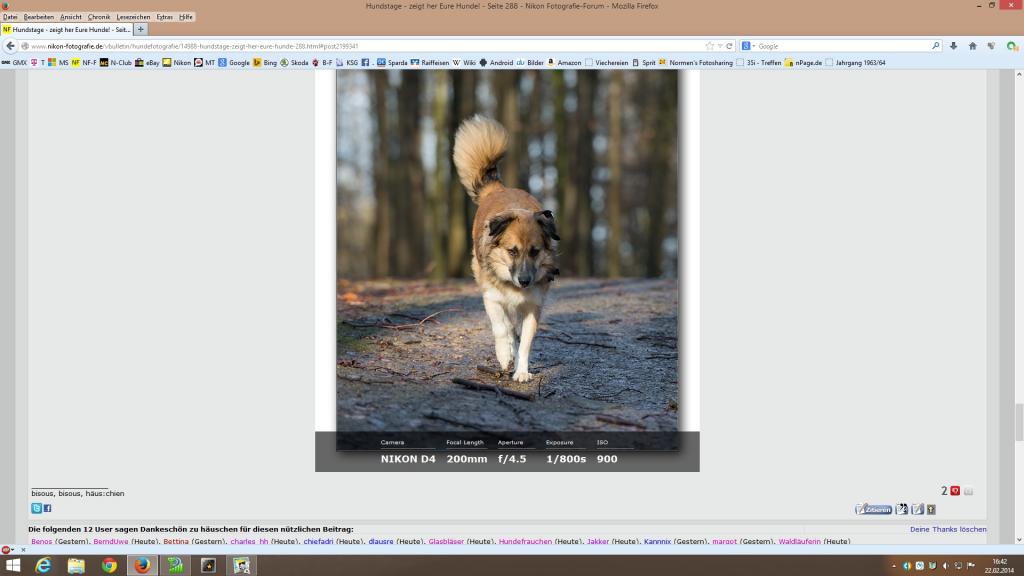
Task: Open the volume control in system tray
Action: coord(945,566)
